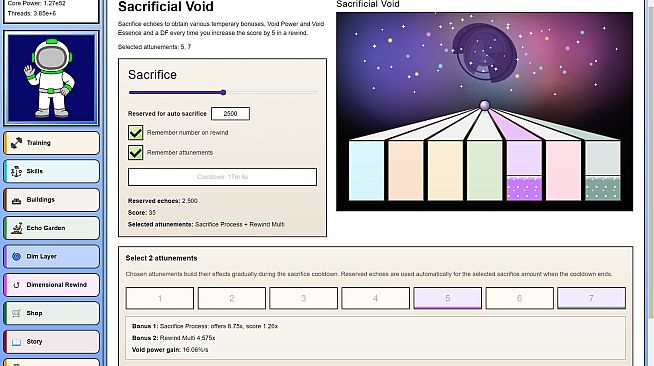This screenshot has height=366, width=654.
Task: Open the Skills section
Action: tap(52, 171)
